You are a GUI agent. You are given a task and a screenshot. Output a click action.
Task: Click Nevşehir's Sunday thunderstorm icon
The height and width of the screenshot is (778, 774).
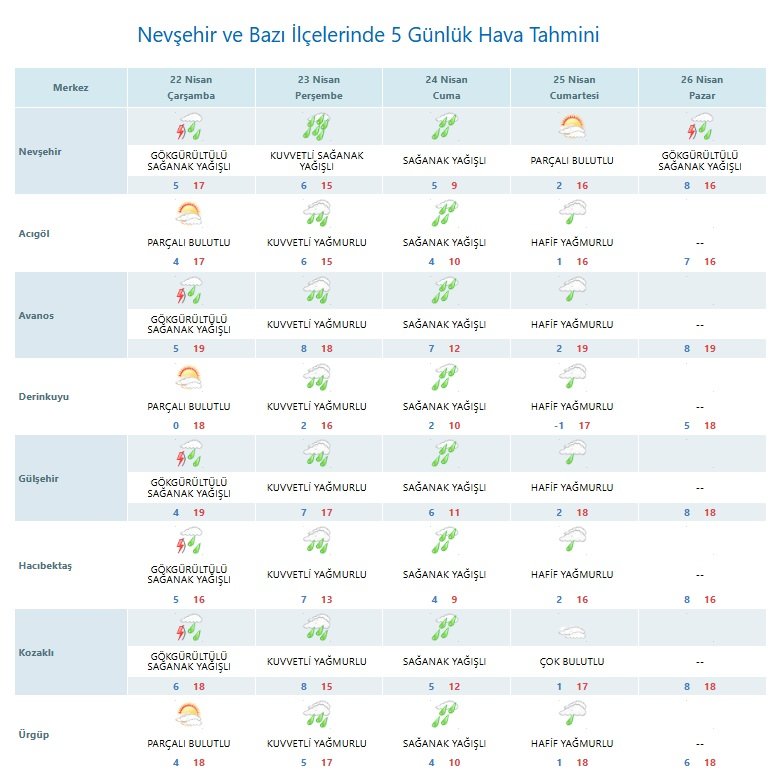point(700,128)
